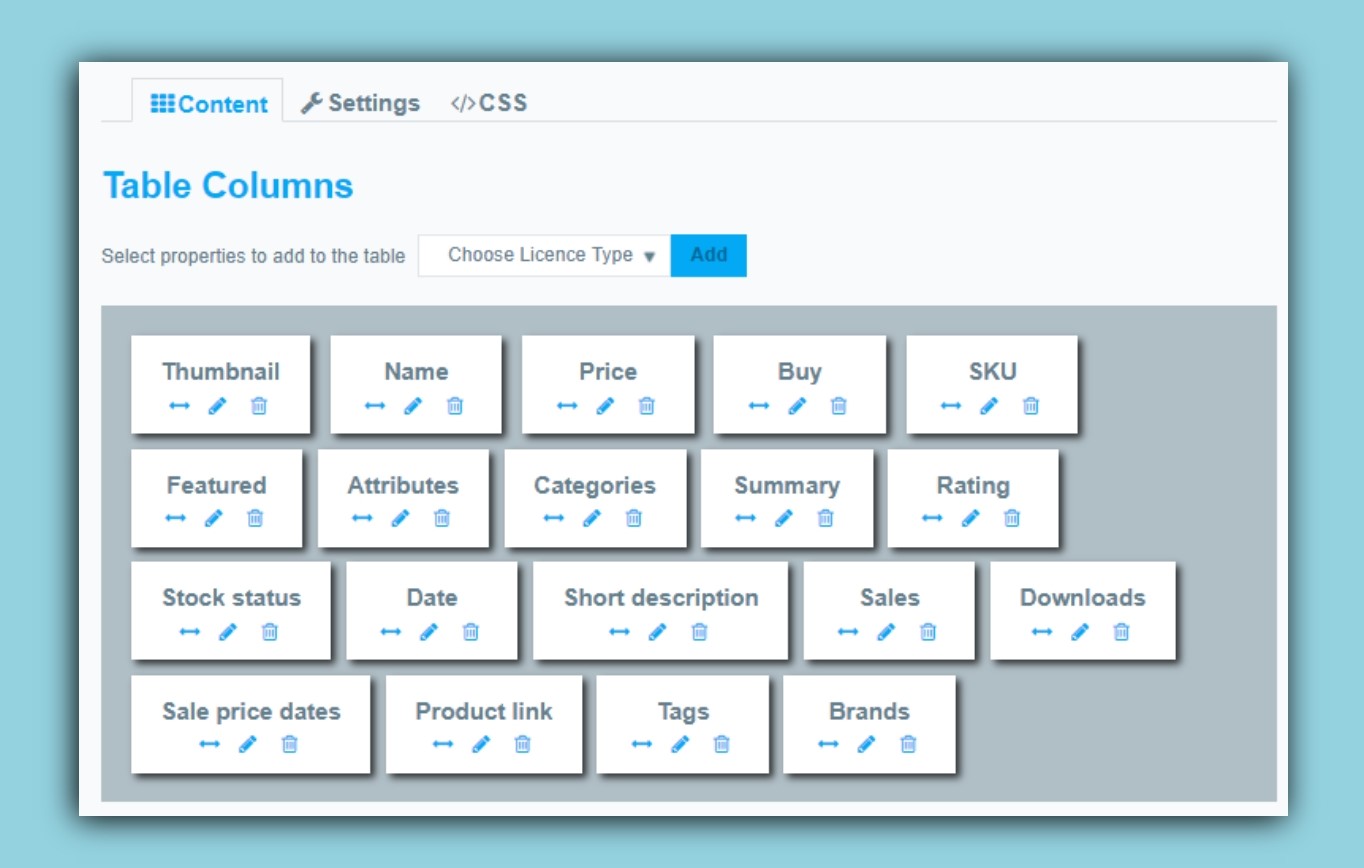Edit the Sales column with the pencil icon
Viewport: 1364px width, 868px height.
click(888, 632)
